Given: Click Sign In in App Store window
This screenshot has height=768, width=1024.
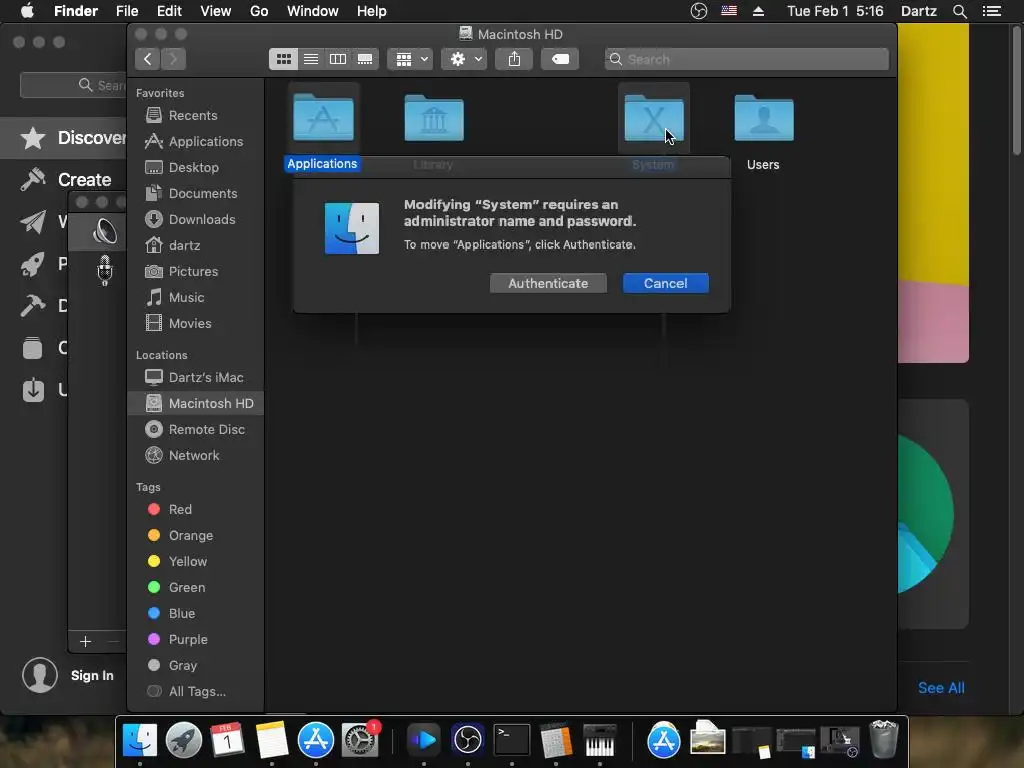Looking at the screenshot, I should (92, 676).
